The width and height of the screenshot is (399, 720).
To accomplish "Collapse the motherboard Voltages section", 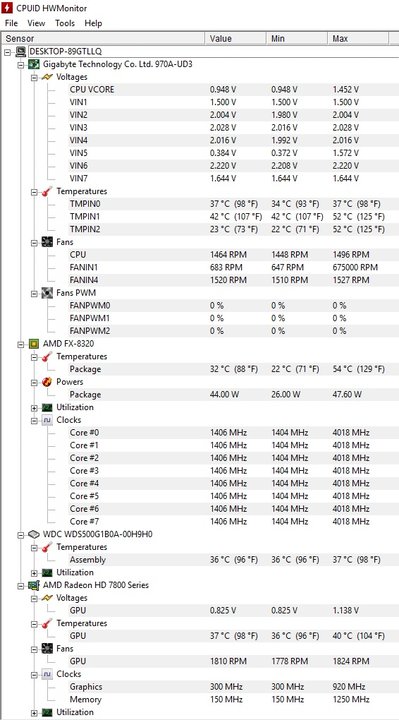I will point(34,78).
